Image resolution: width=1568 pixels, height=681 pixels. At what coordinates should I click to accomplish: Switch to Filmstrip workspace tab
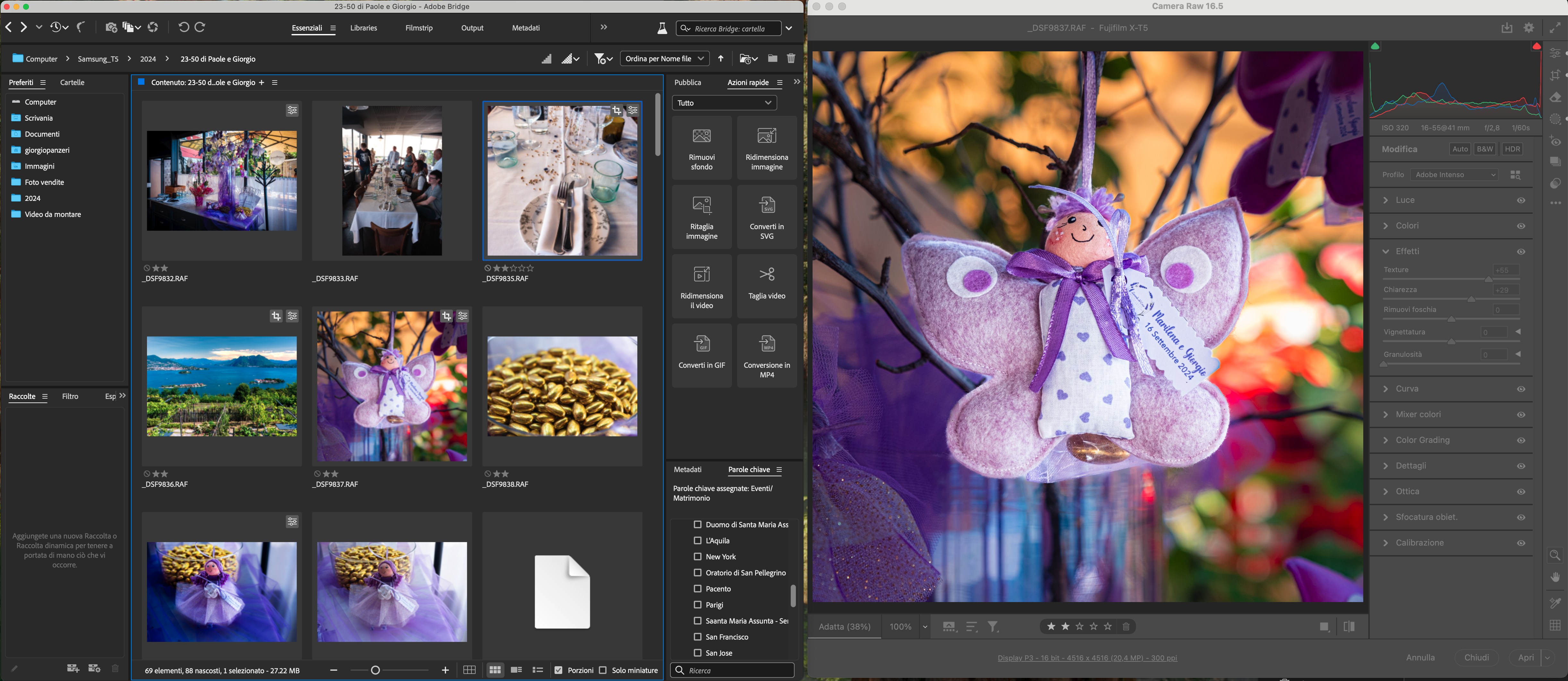(419, 28)
